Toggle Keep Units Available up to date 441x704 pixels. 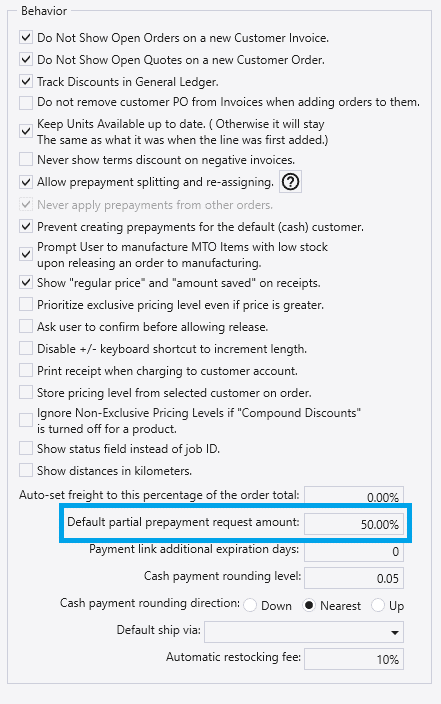tap(26, 131)
